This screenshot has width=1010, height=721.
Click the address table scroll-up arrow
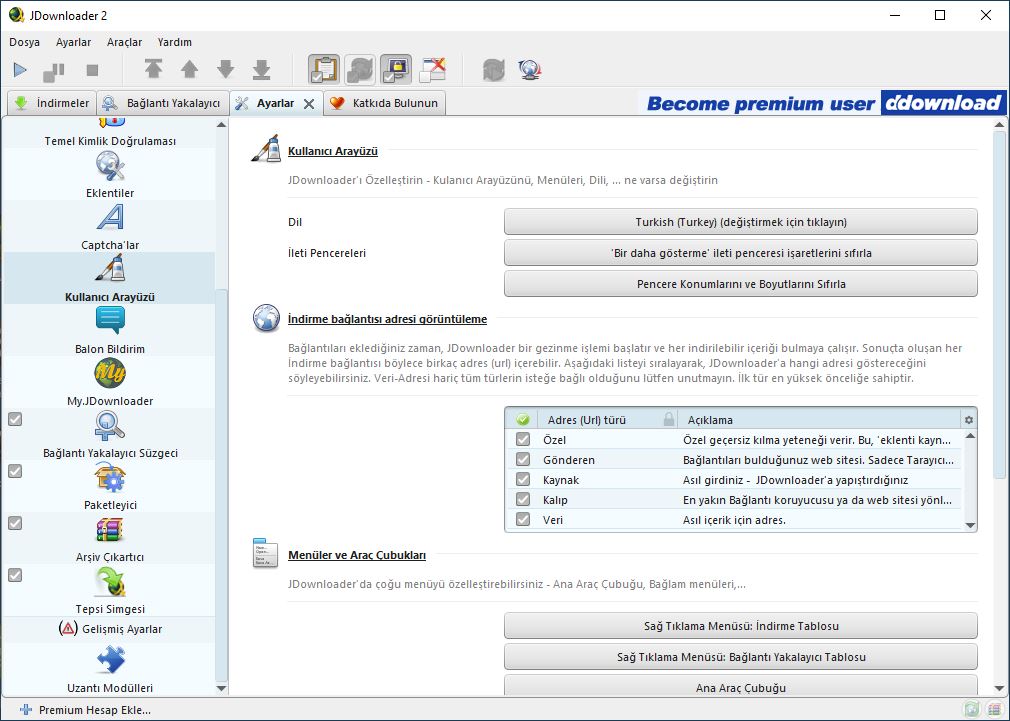[x=970, y=436]
